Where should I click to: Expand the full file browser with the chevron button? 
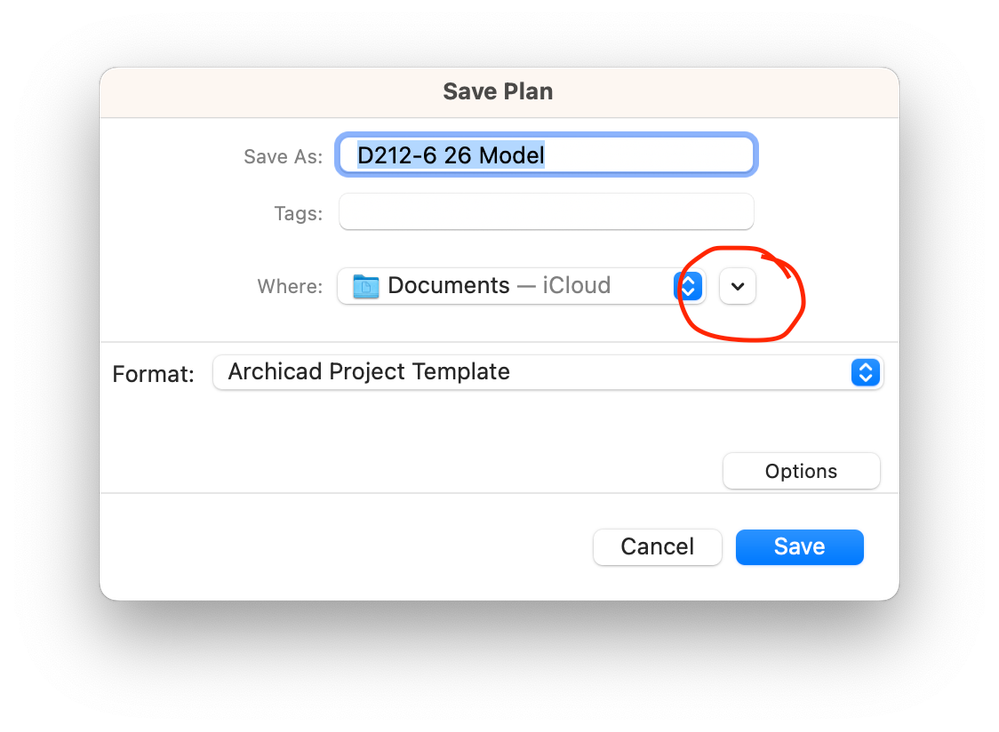point(738,286)
